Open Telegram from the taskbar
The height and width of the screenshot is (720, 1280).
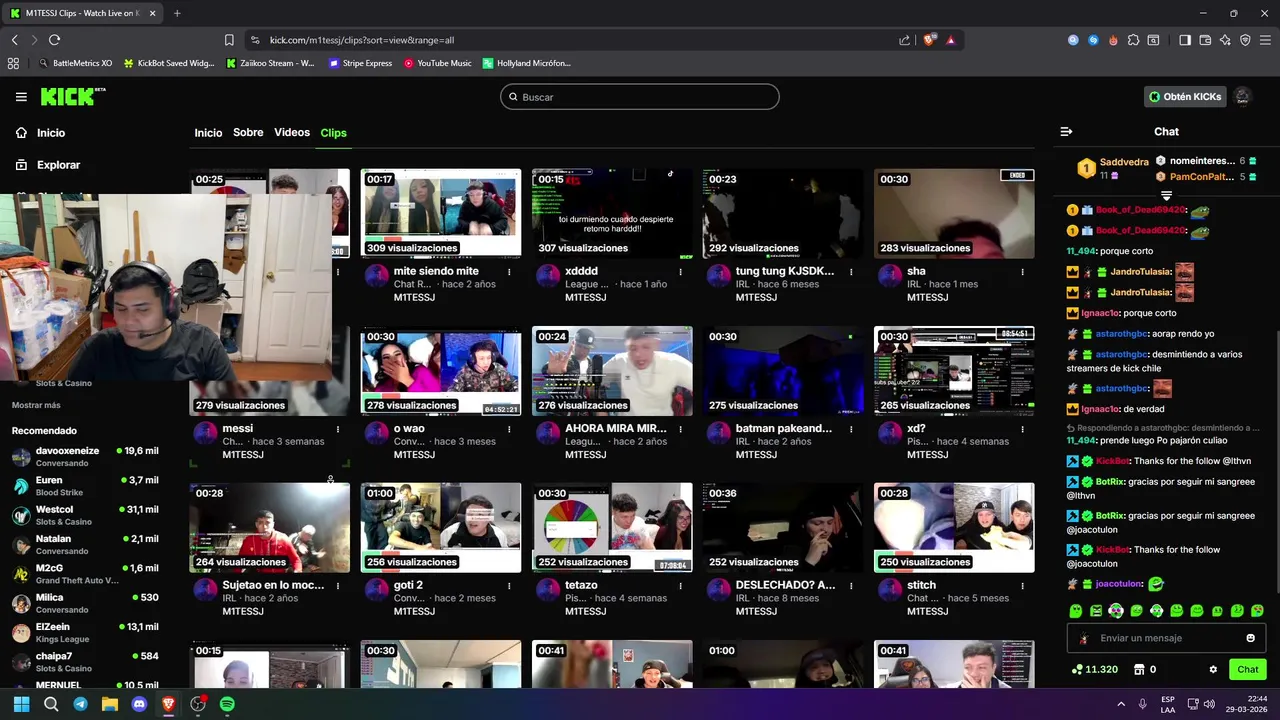tap(80, 704)
